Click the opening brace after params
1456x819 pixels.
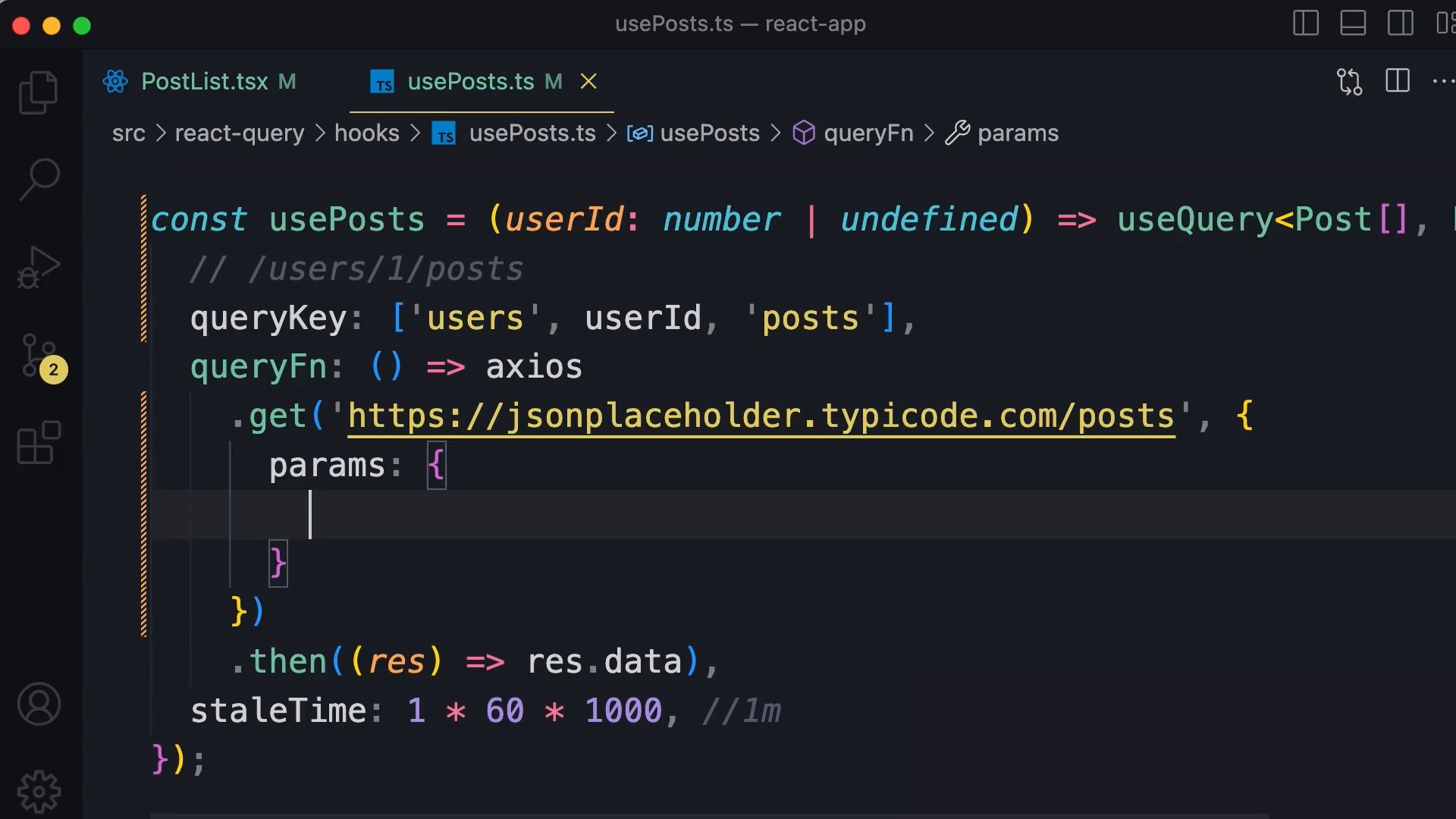[436, 465]
